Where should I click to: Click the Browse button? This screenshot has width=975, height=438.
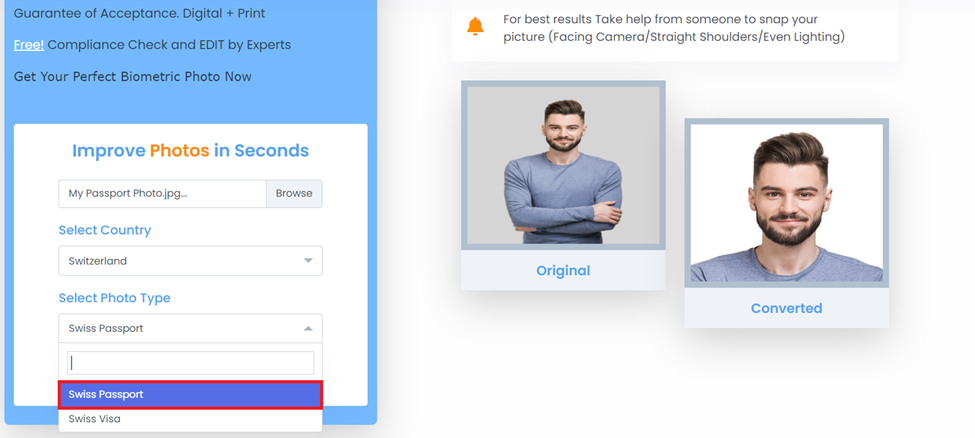(294, 193)
